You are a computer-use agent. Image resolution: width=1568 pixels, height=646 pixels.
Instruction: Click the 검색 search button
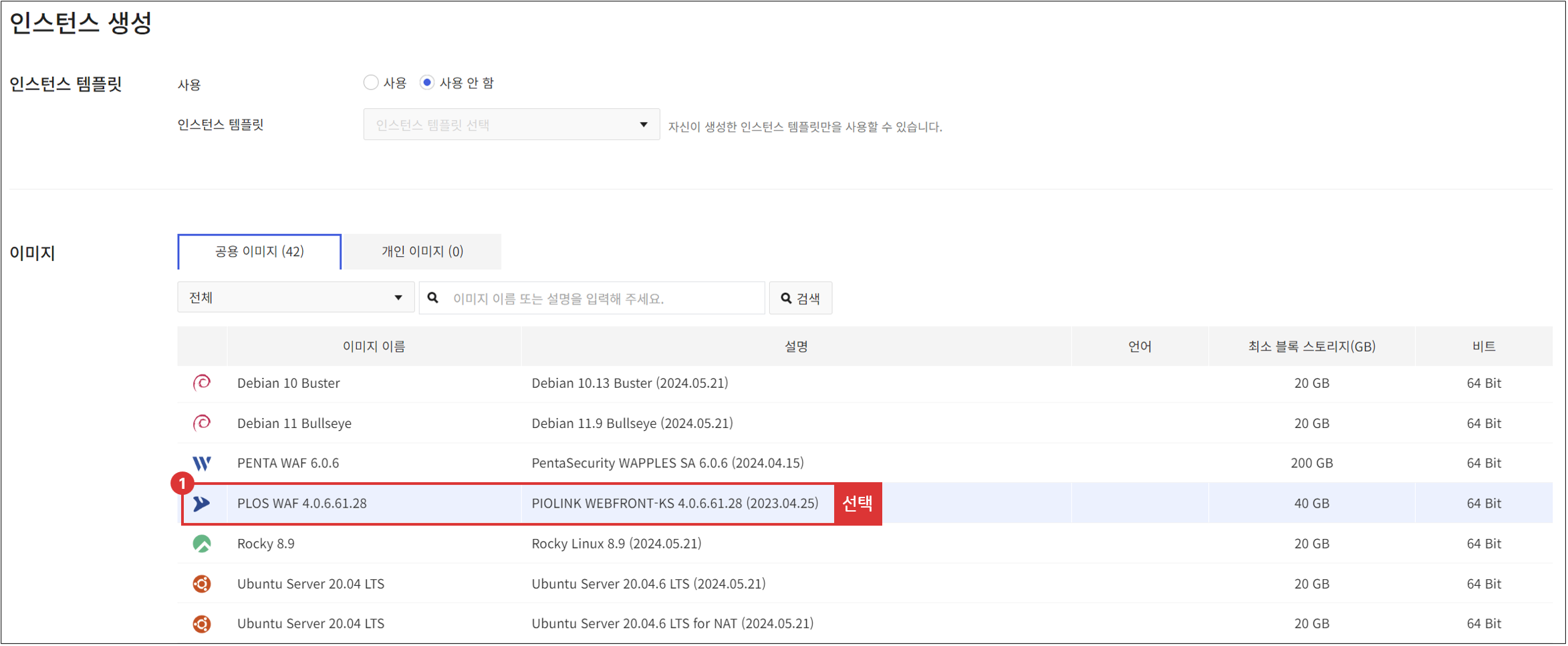coord(801,298)
